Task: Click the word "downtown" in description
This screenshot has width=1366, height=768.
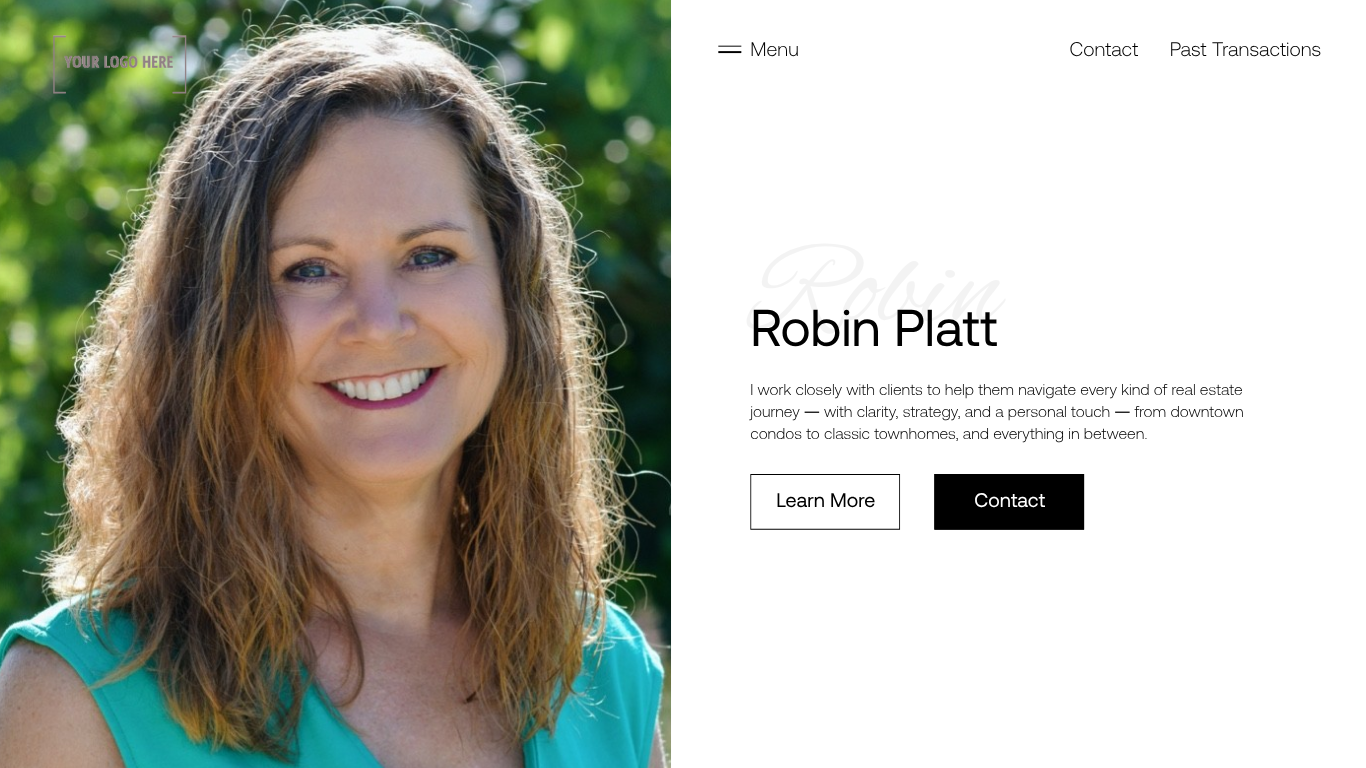Action: pos(1207,412)
